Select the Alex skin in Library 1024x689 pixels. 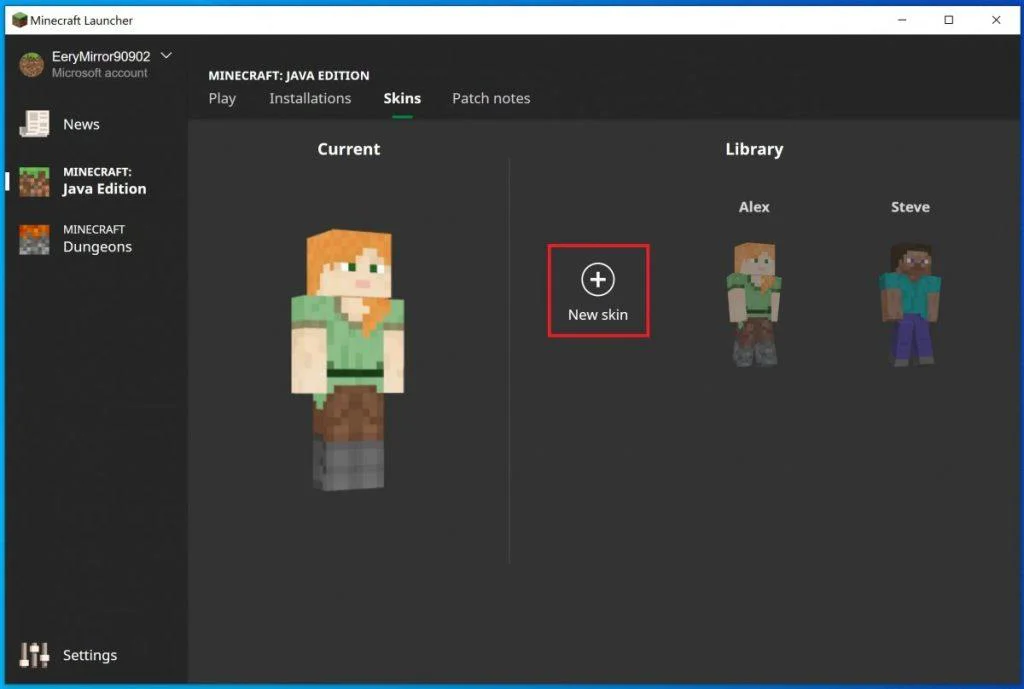pos(754,304)
